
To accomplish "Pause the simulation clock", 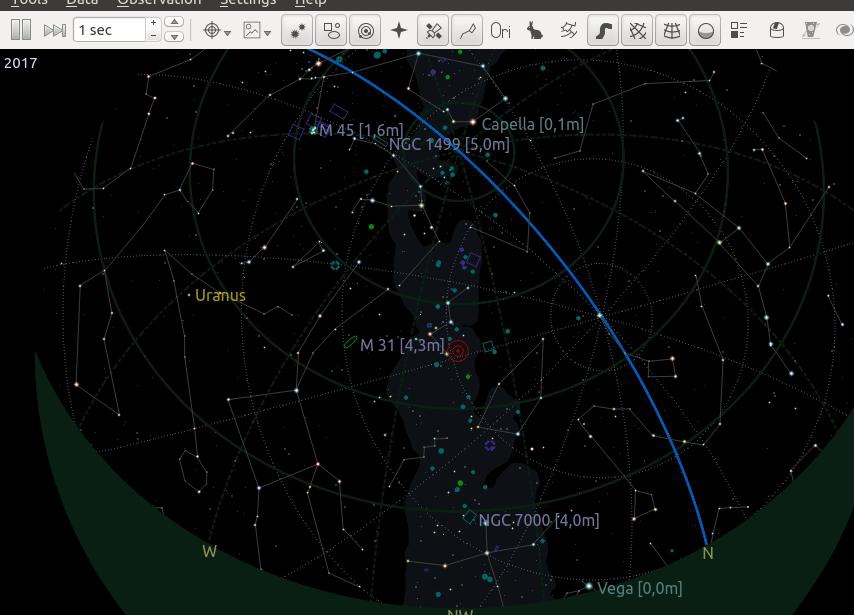I will click(21, 30).
